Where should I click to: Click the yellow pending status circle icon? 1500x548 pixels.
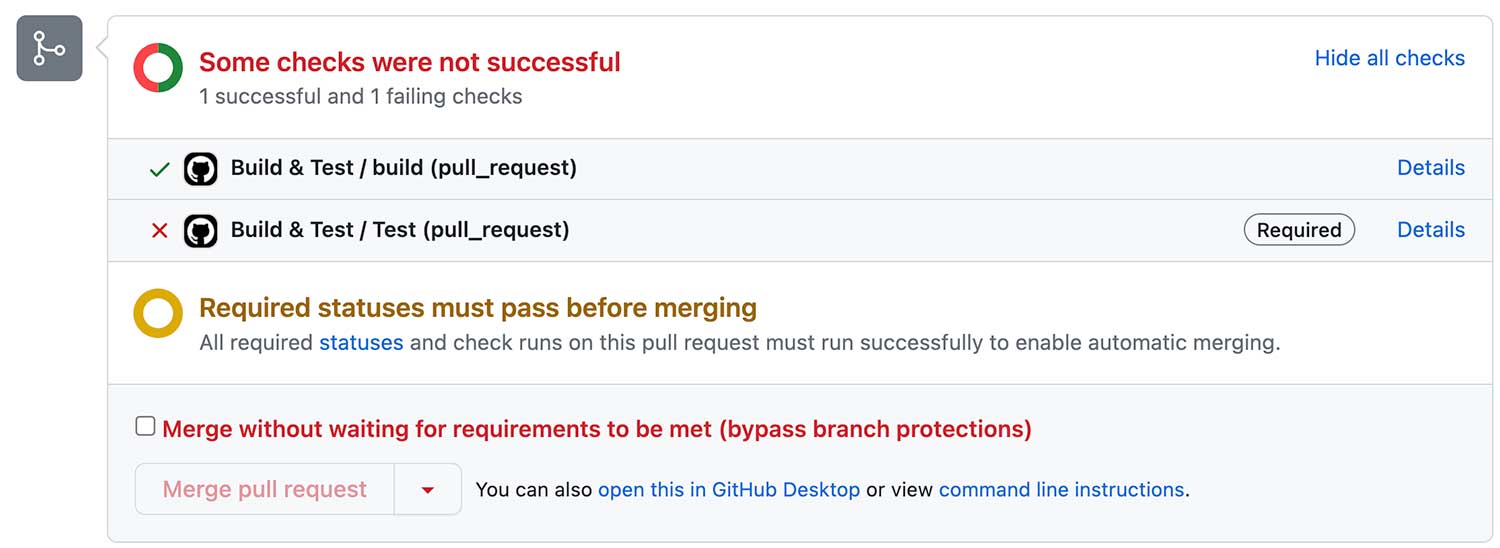coord(158,313)
